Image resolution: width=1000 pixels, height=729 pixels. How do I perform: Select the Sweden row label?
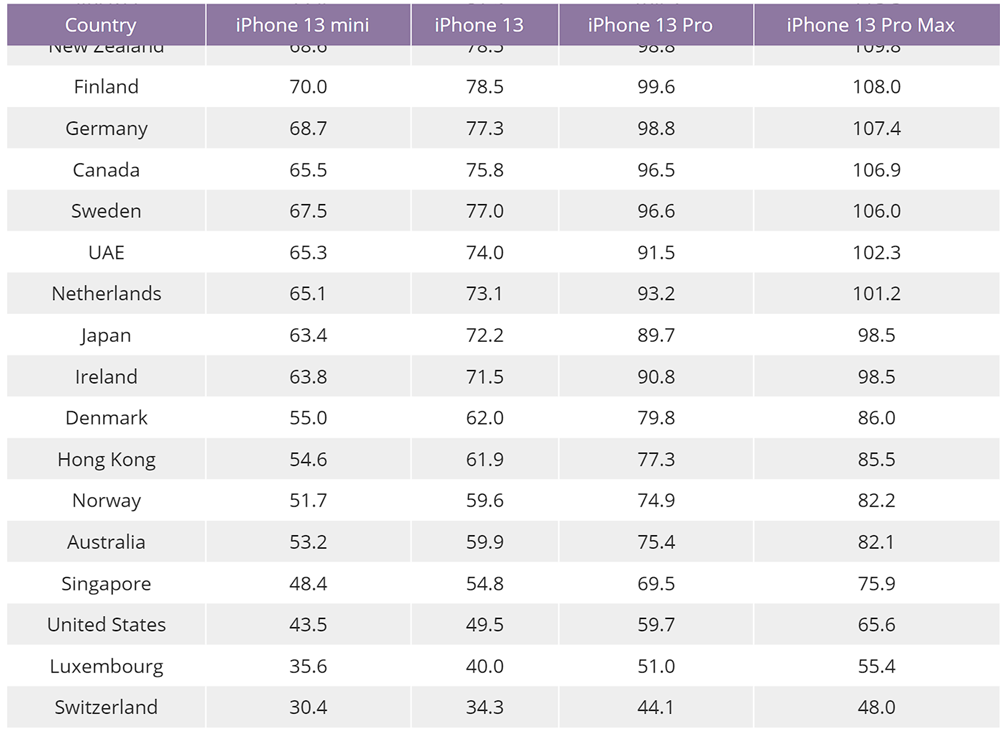107,210
